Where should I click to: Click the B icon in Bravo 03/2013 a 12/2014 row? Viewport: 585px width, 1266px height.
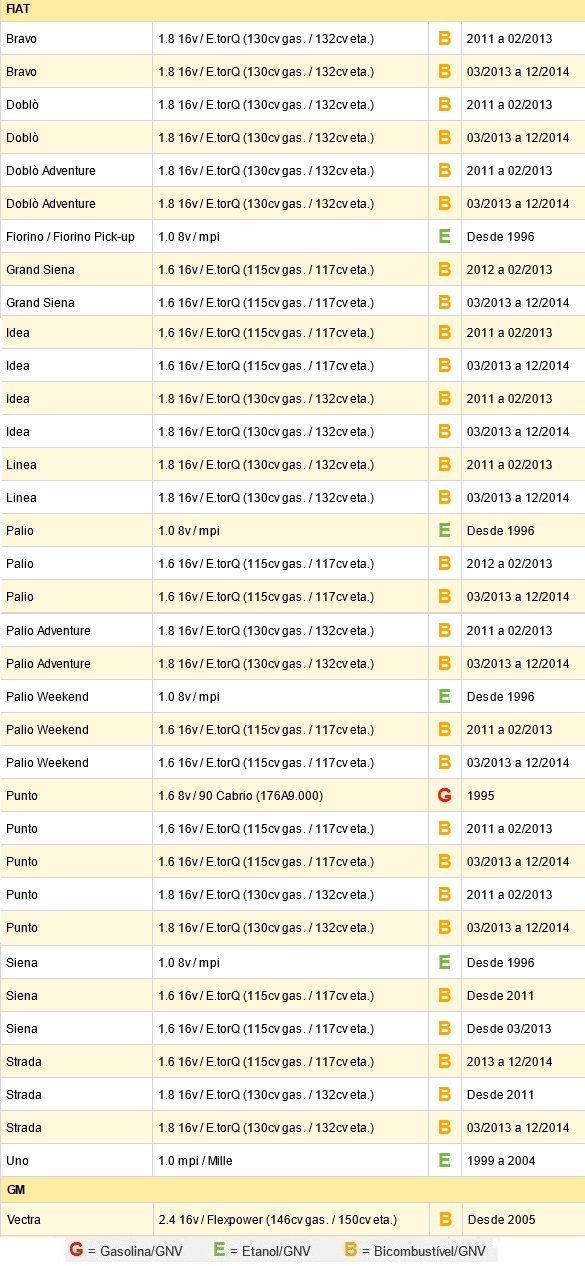[x=444, y=72]
